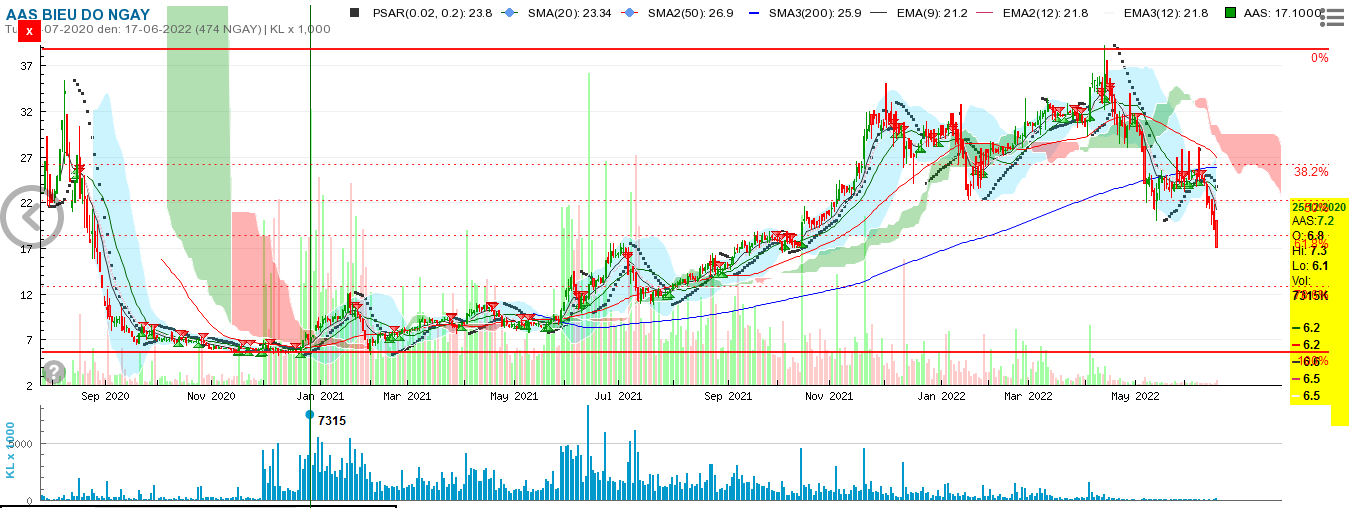Open the hamburger chart context menu
The width and height of the screenshot is (1349, 508).
[1331, 15]
